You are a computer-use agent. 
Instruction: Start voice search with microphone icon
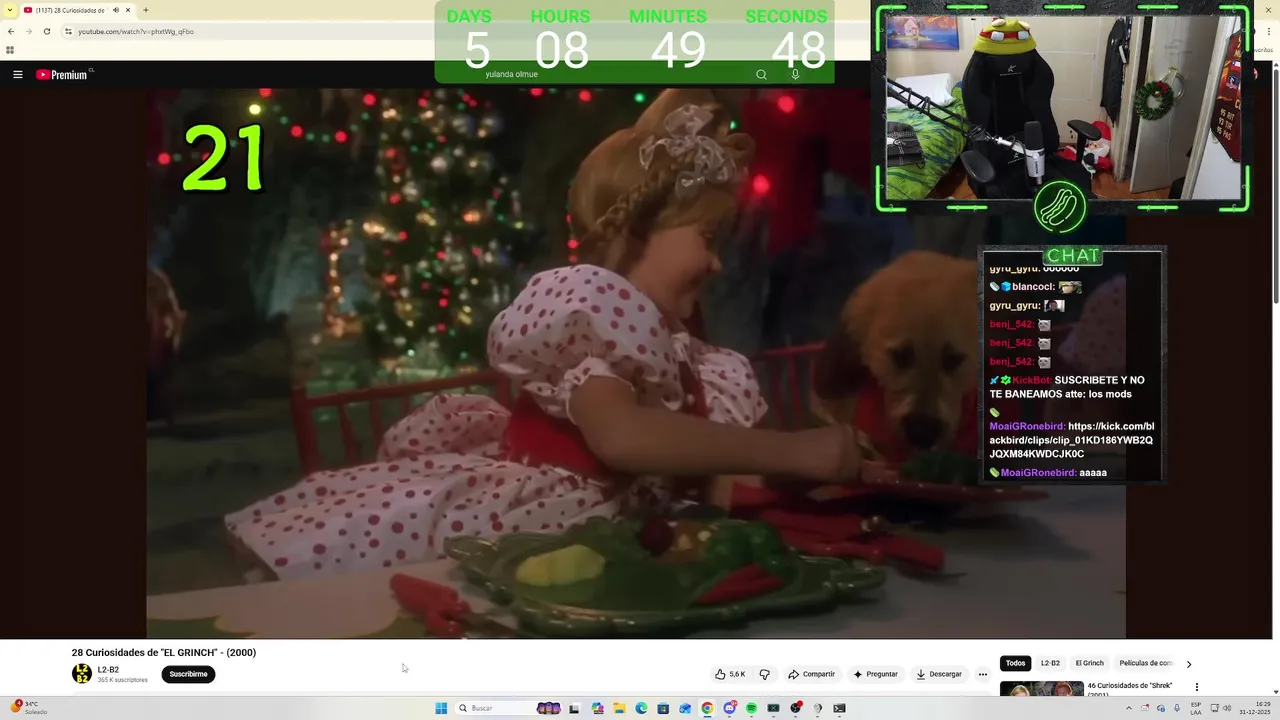coord(795,74)
